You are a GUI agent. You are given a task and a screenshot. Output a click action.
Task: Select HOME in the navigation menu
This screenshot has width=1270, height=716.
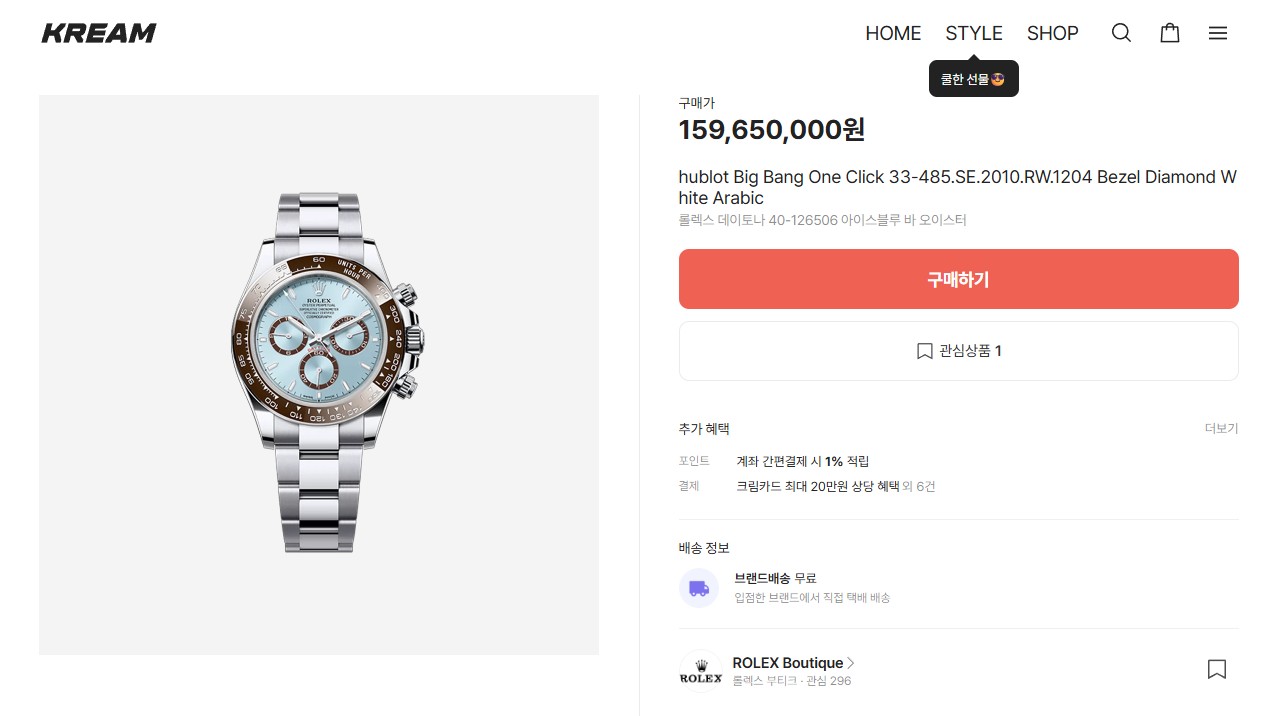click(x=893, y=33)
